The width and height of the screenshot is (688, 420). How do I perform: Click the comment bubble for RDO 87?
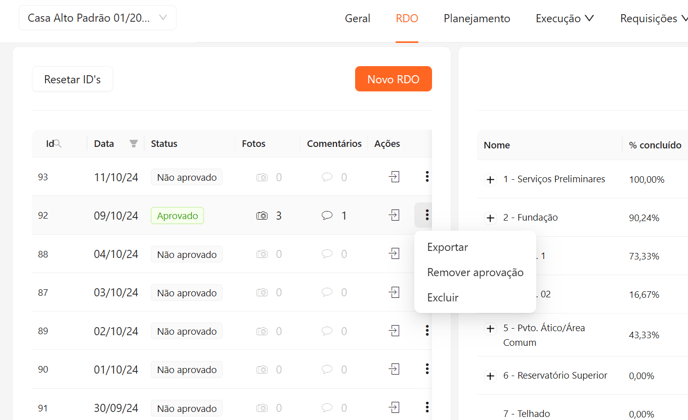click(x=327, y=292)
